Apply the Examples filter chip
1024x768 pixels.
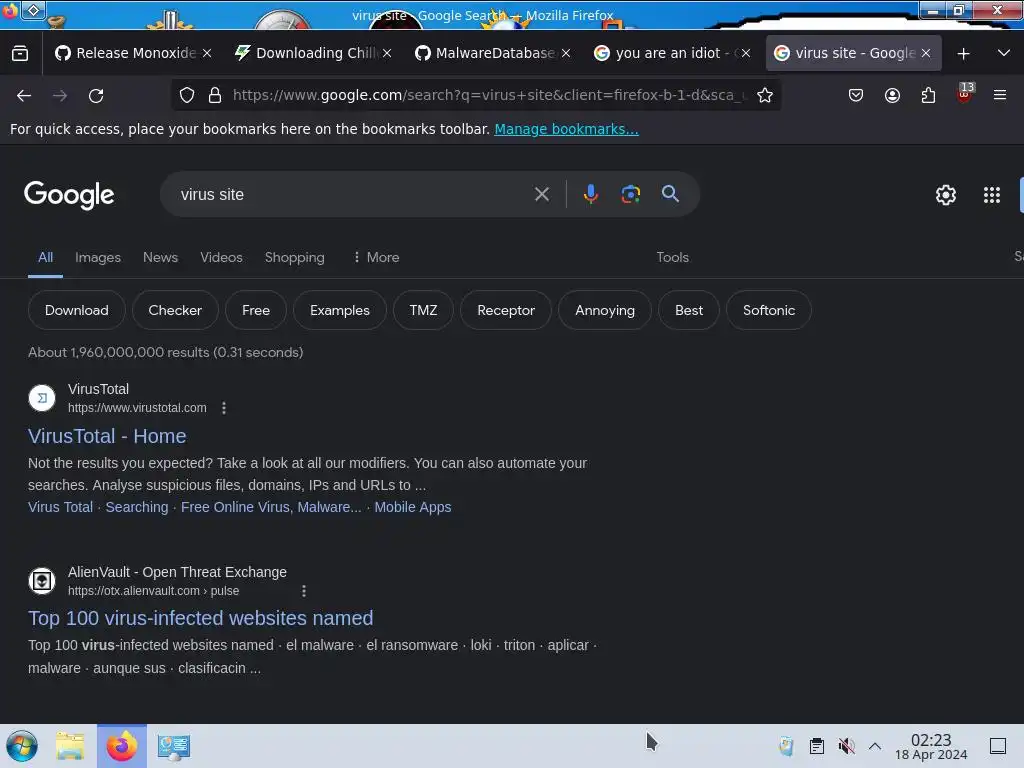tap(340, 310)
